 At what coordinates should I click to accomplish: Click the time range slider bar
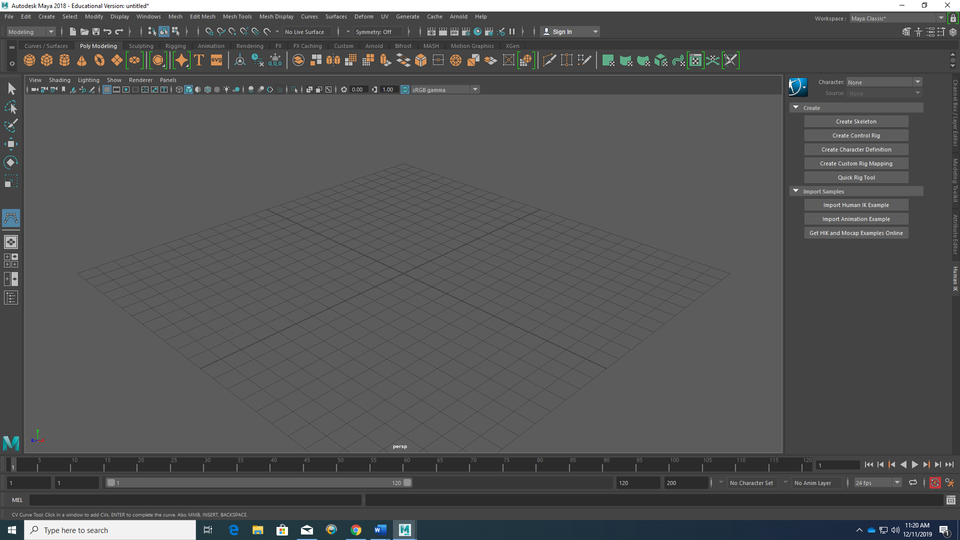click(258, 483)
